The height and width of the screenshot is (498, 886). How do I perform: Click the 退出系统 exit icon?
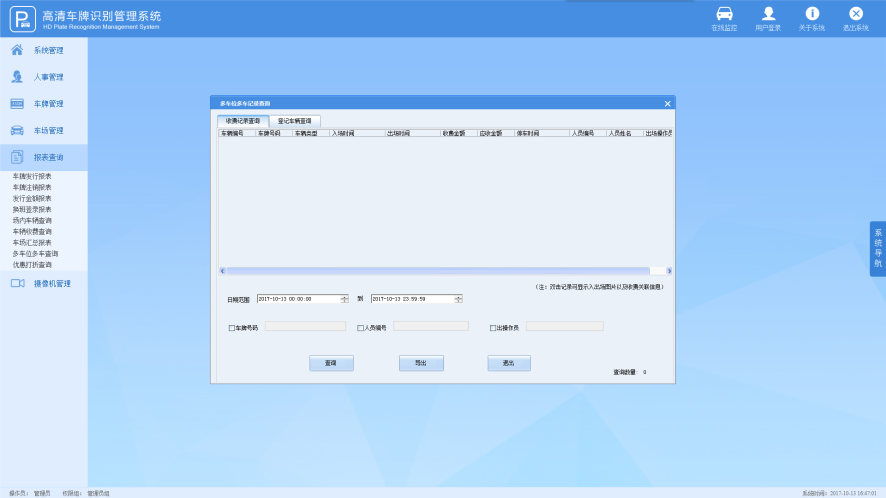tap(855, 14)
